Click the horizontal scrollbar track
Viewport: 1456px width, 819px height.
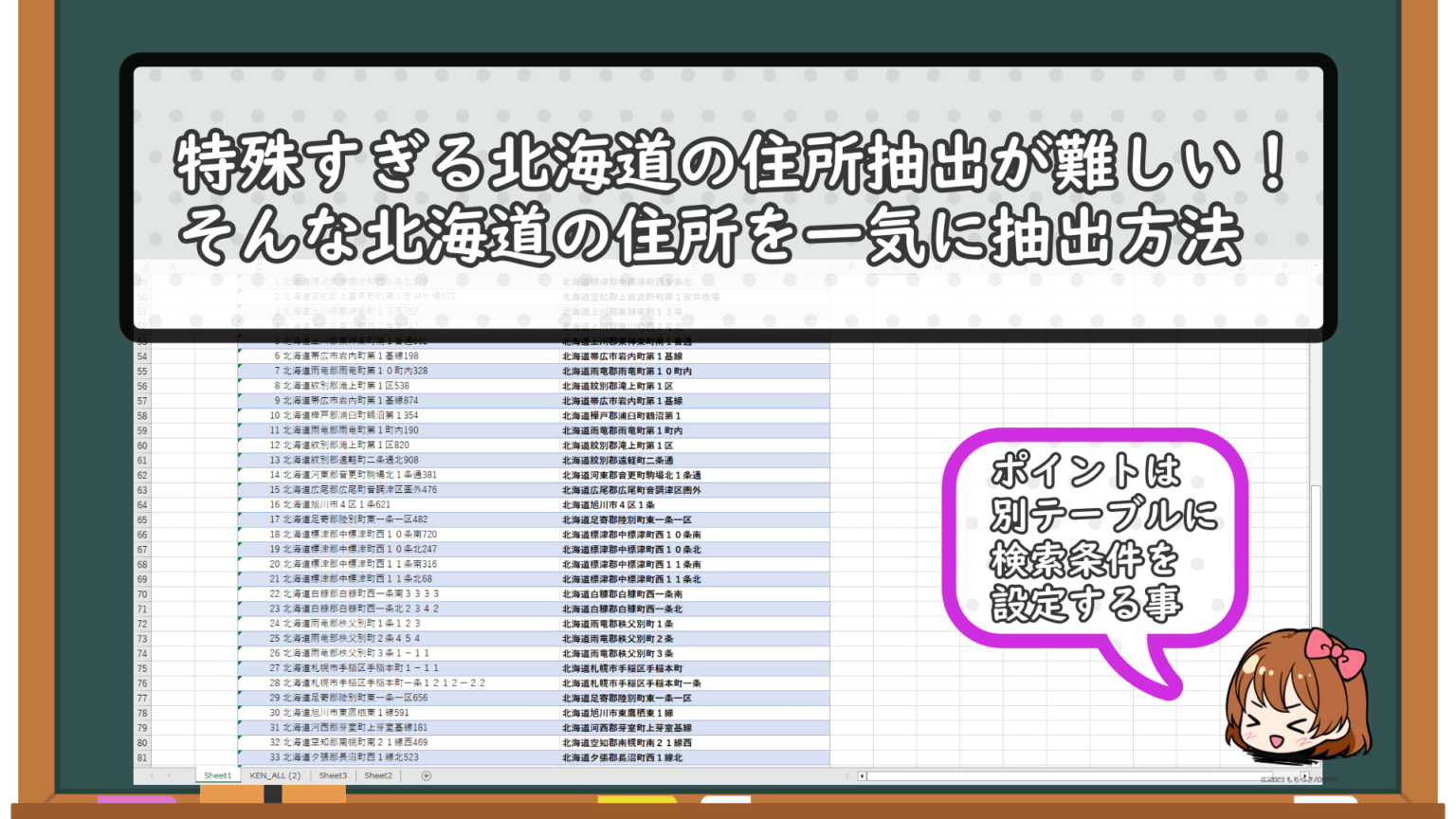click(x=1043, y=775)
